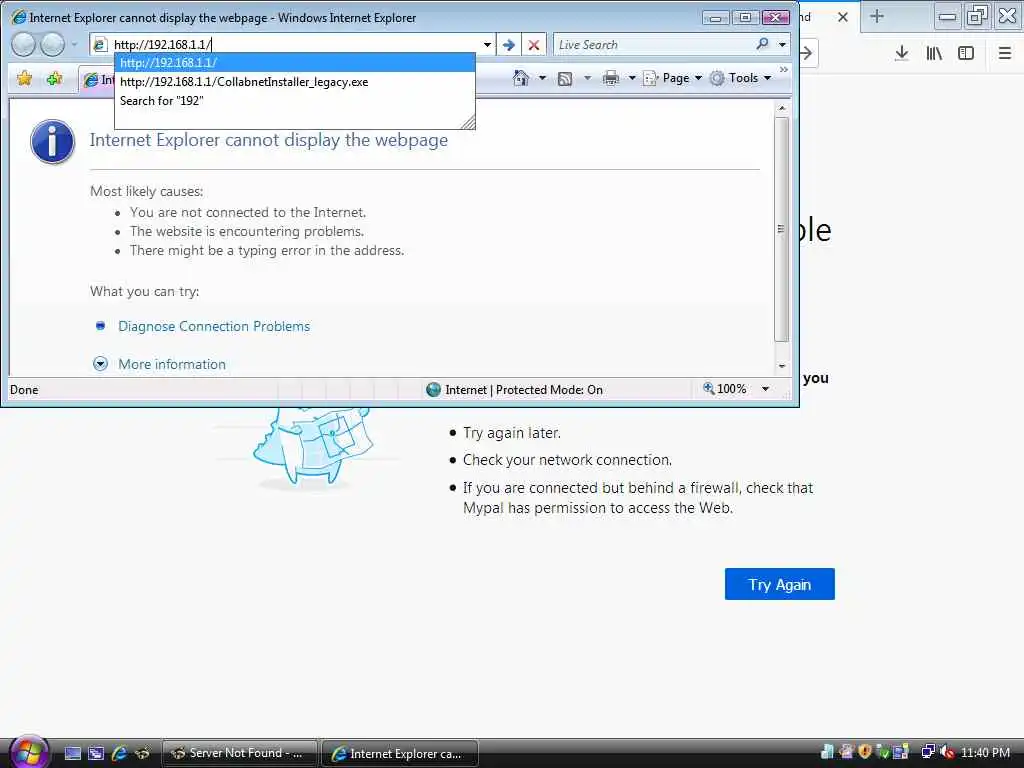
Task: Click the Mypal go arrow in URL bar
Action: pyautogui.click(x=807, y=53)
